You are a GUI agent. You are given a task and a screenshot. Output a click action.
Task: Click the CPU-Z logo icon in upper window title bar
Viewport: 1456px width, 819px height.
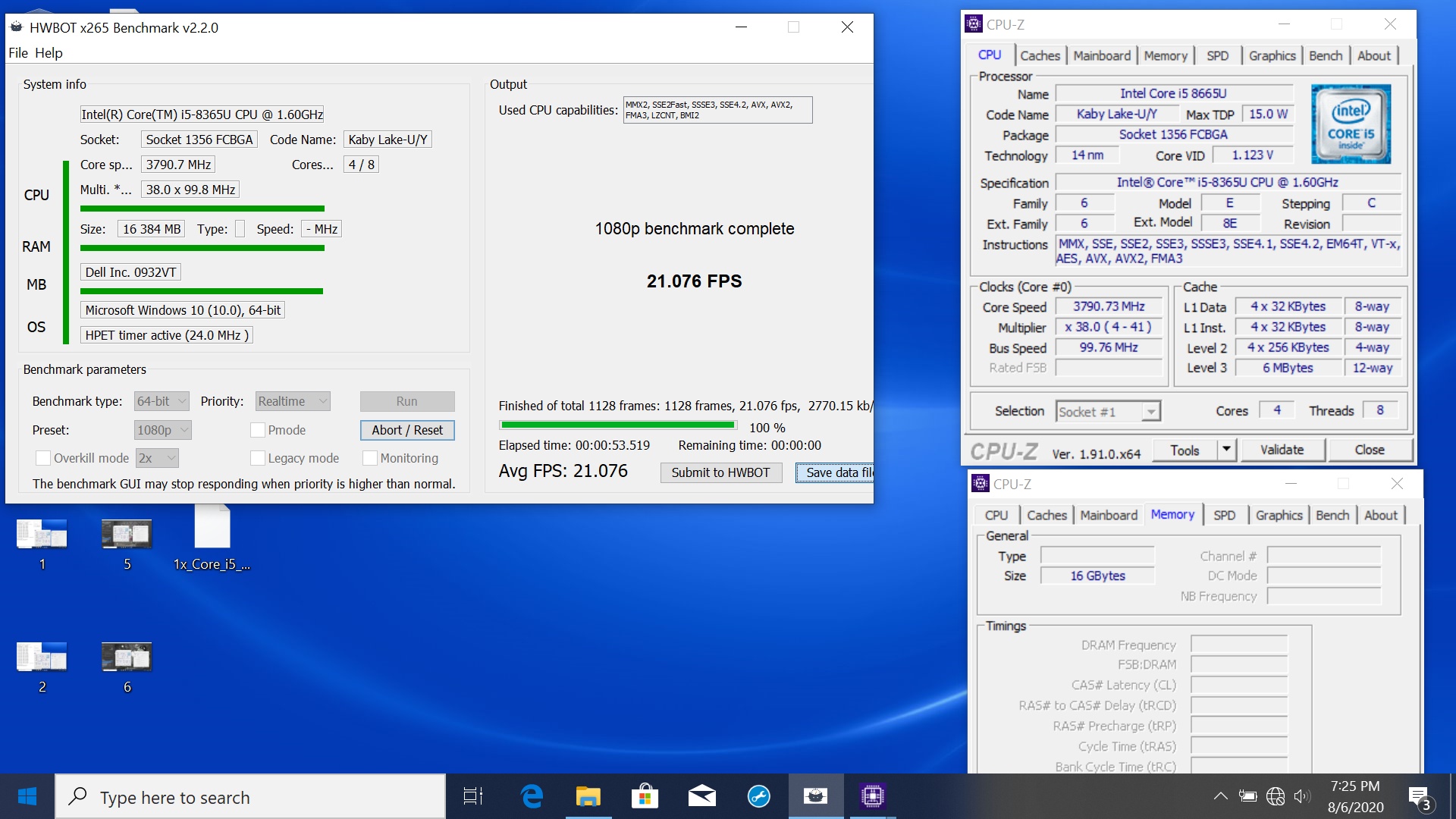pos(973,24)
